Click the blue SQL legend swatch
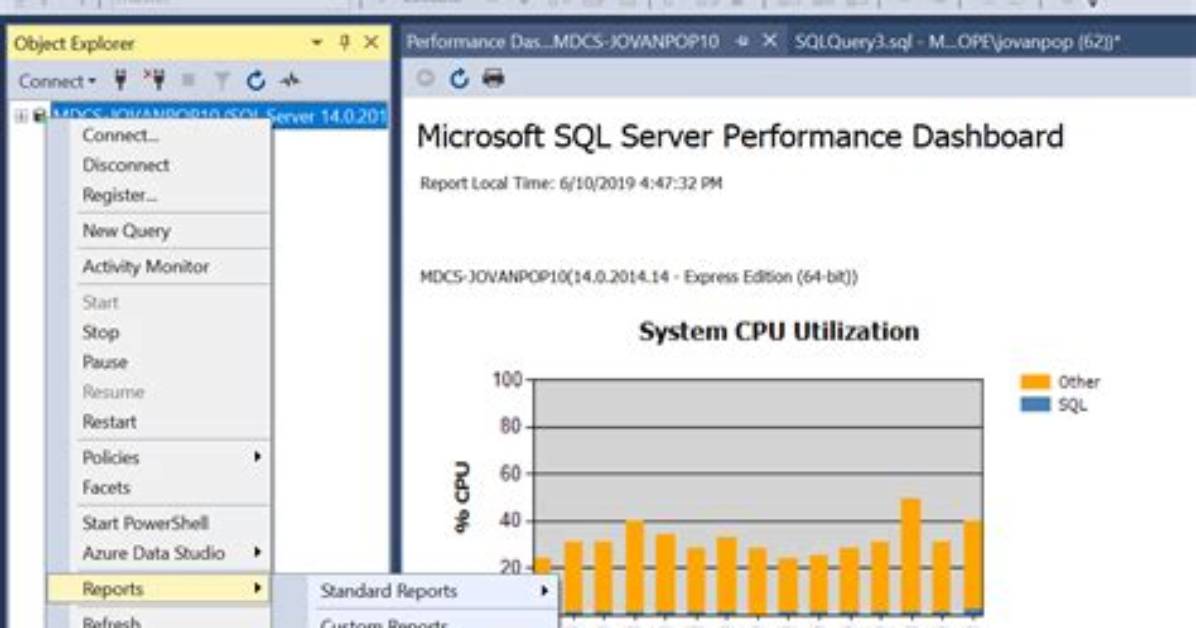Viewport: 1196px width, 628px height. (x=1035, y=404)
